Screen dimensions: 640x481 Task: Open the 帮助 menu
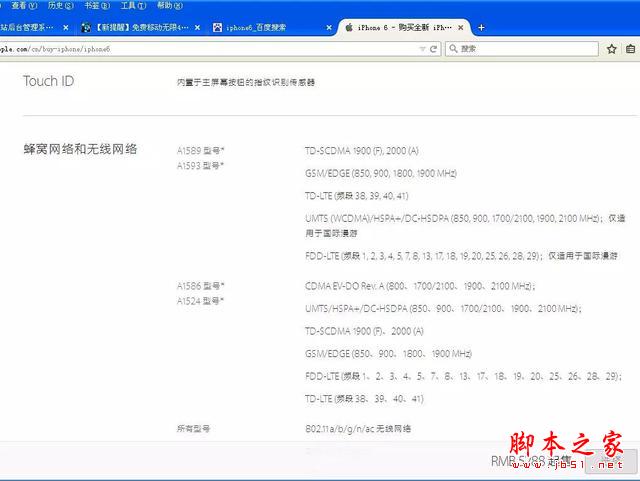click(x=163, y=6)
